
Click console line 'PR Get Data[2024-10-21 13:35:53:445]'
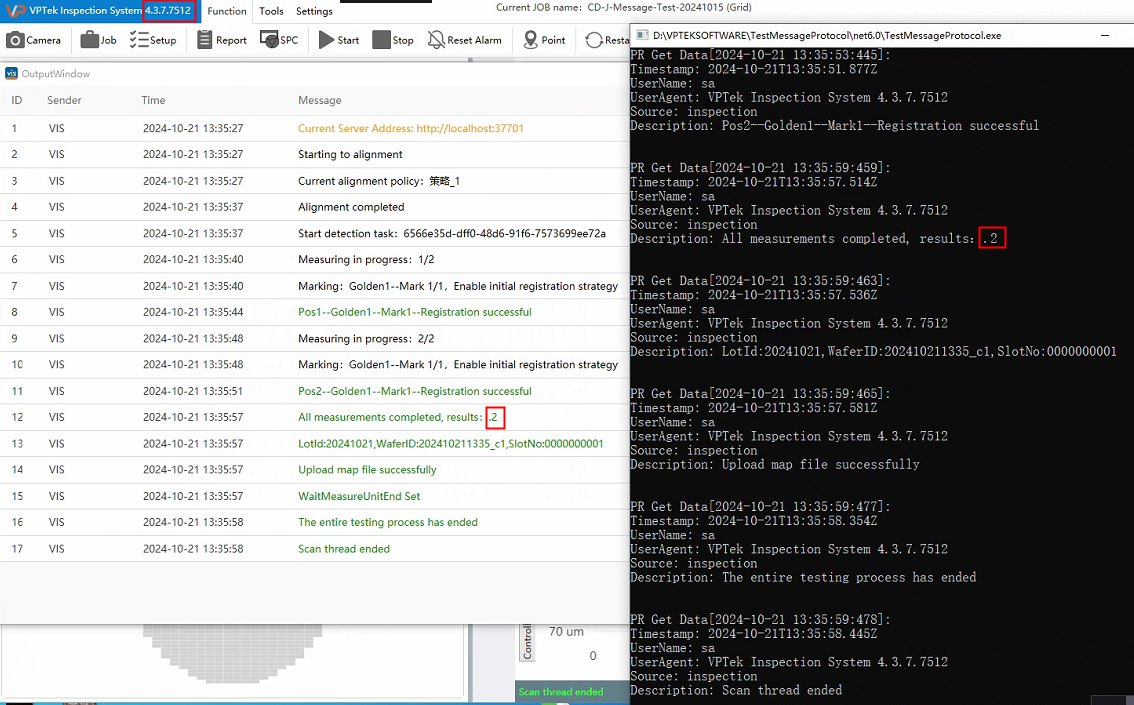[760, 54]
